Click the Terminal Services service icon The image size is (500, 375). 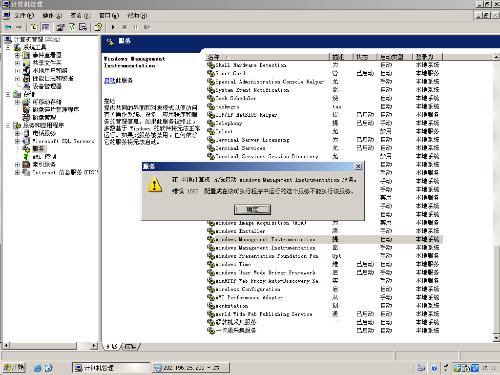click(211, 148)
